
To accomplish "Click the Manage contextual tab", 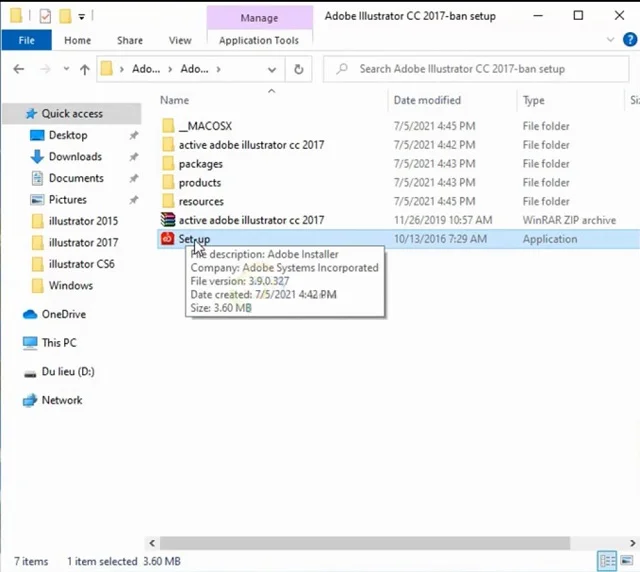I will click(259, 18).
